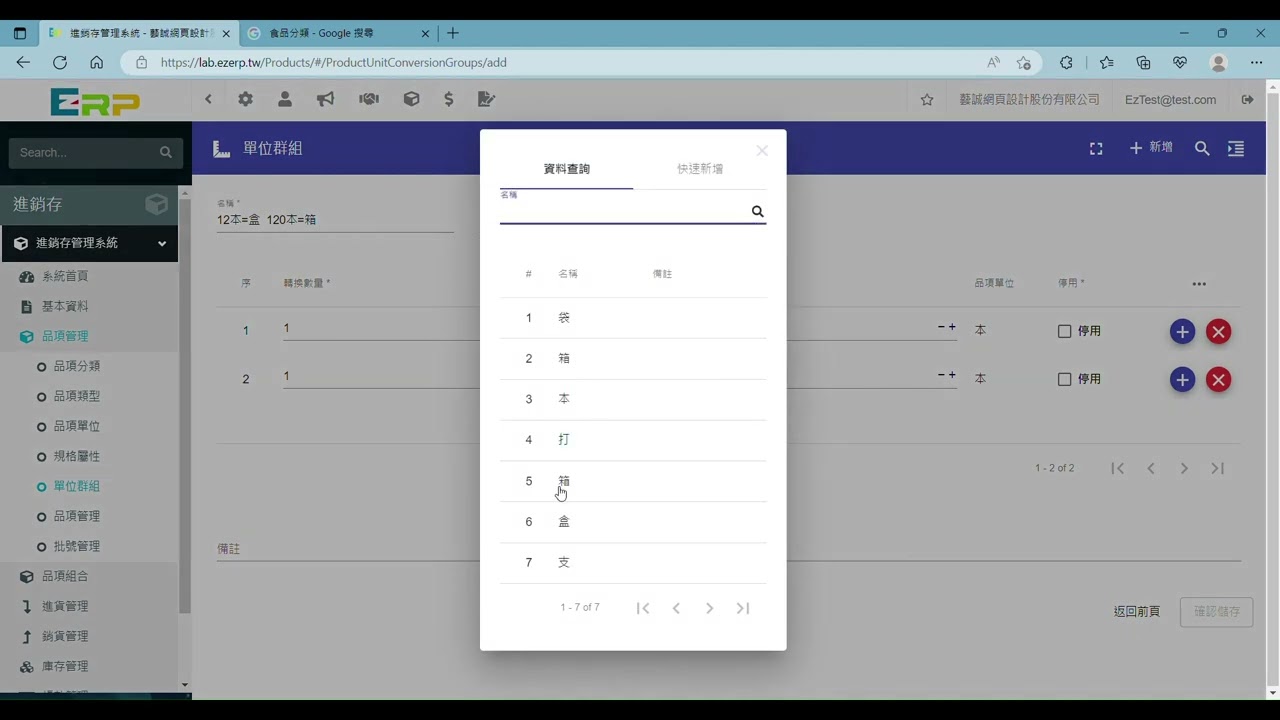This screenshot has height=720, width=1280.
Task: Go to first page in main table pagination
Action: 1118,468
